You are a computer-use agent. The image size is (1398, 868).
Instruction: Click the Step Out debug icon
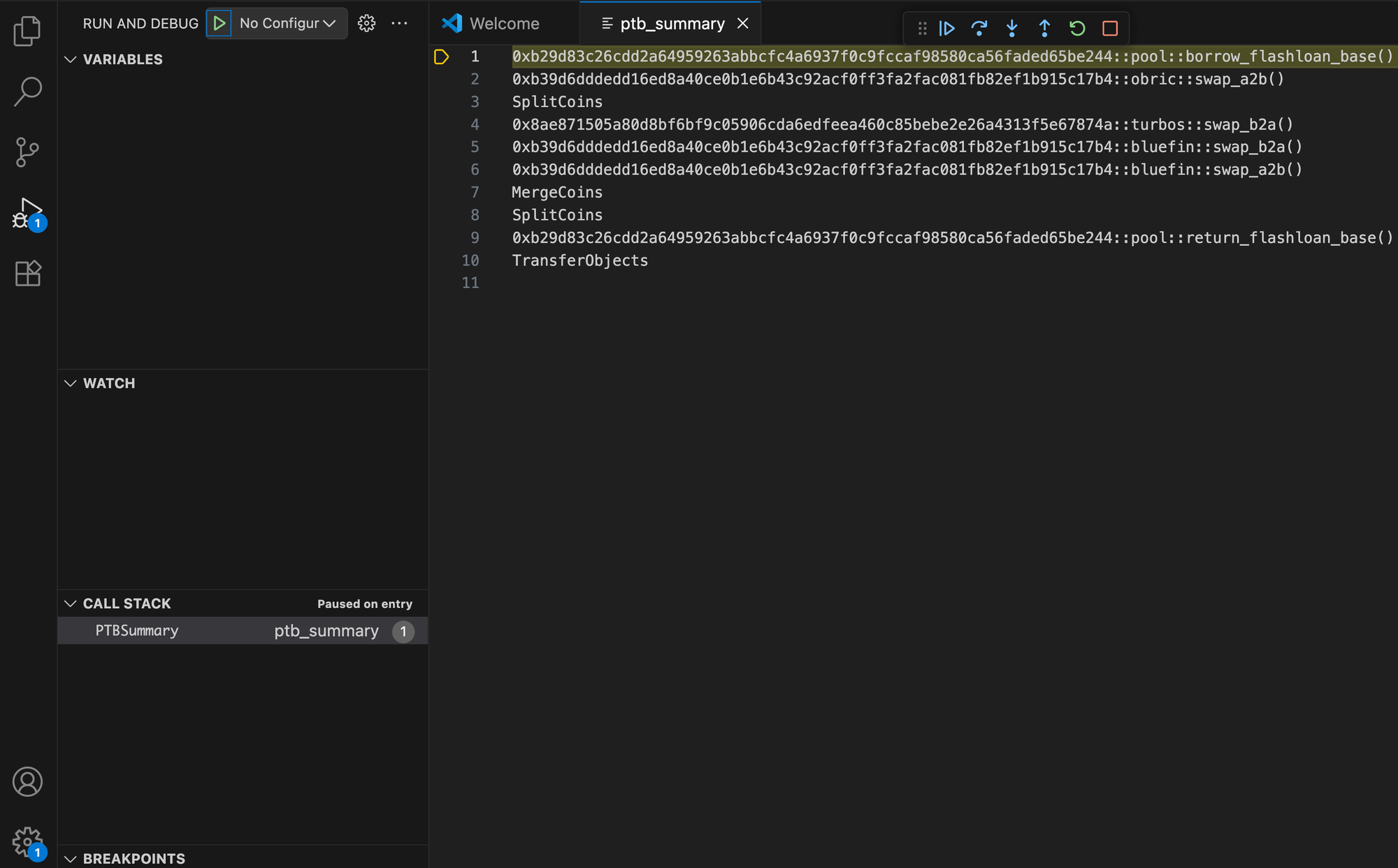coord(1044,29)
